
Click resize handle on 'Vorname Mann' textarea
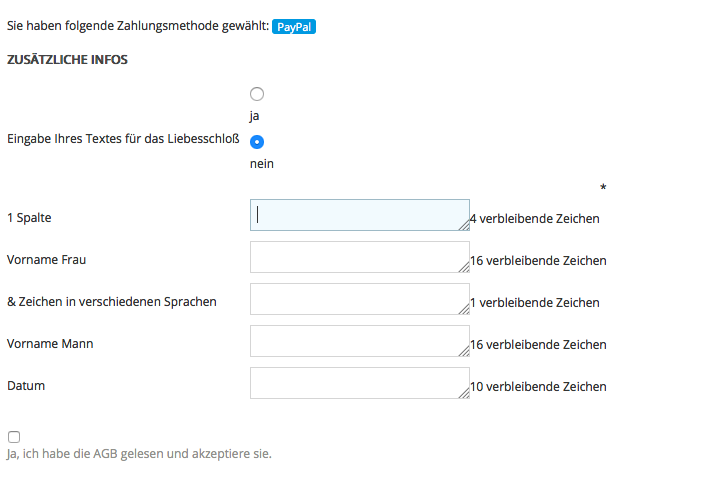click(464, 352)
